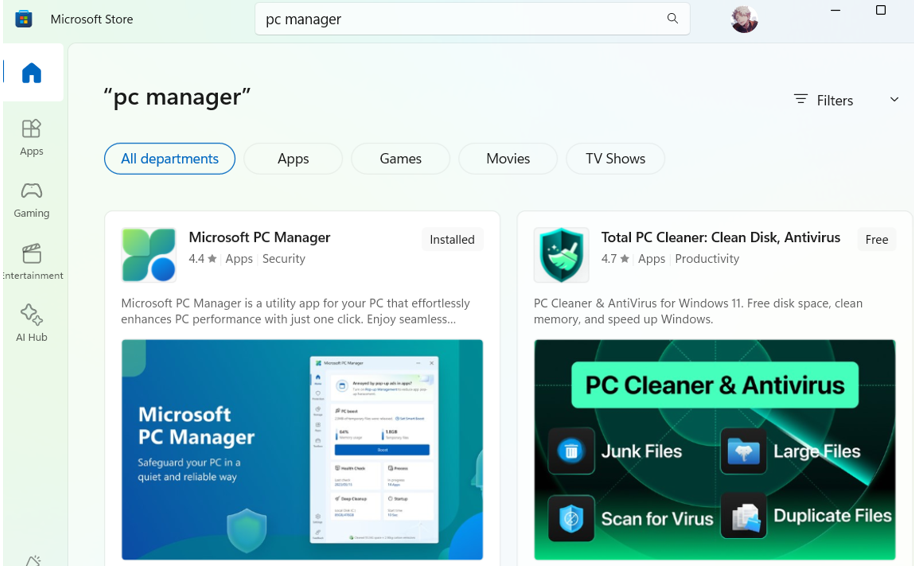Click the Productivity category label
This screenshot has width=914, height=566.
(707, 259)
